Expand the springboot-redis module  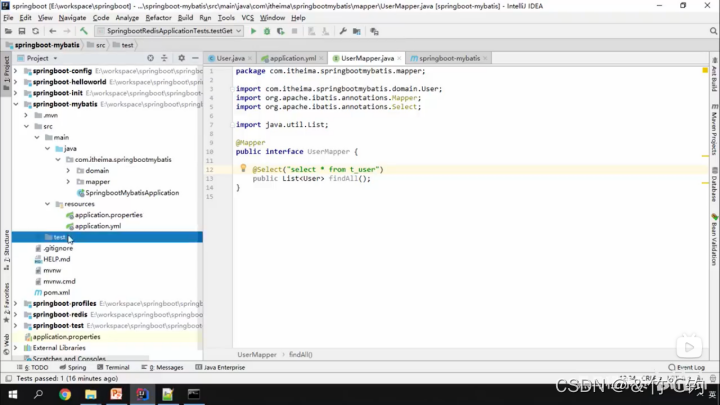tap(16, 315)
